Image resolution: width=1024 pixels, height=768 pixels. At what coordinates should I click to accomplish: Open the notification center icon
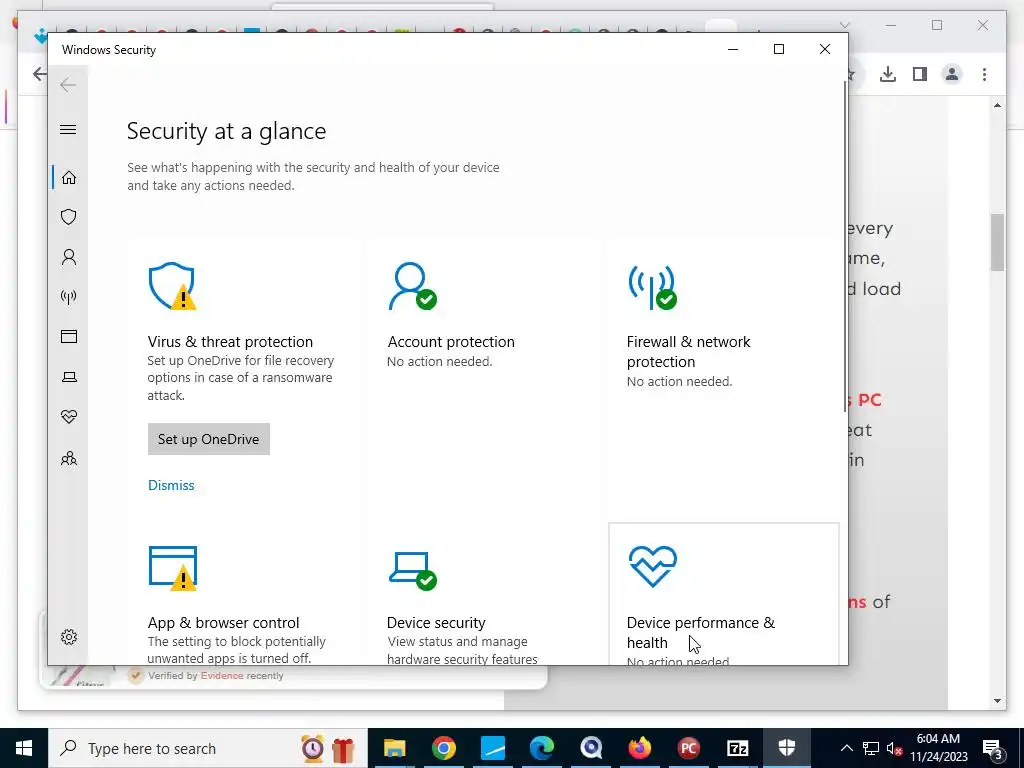pos(992,749)
